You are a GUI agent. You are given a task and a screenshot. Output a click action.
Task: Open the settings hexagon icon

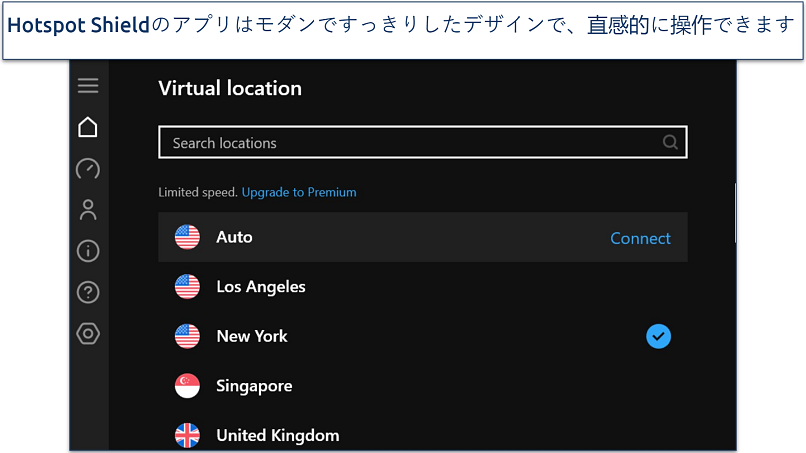tap(88, 333)
